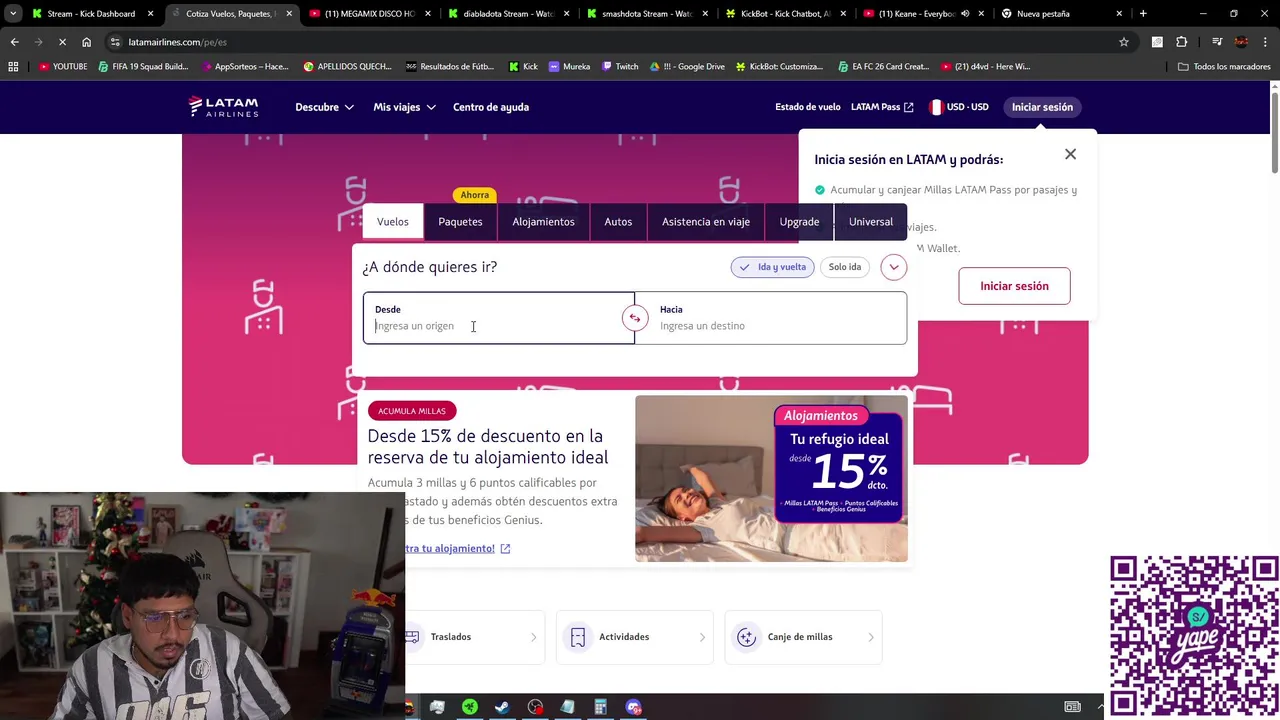Image resolution: width=1280 pixels, height=720 pixels.
Task: Switch to the diabladota Stream tab
Action: click(509, 14)
